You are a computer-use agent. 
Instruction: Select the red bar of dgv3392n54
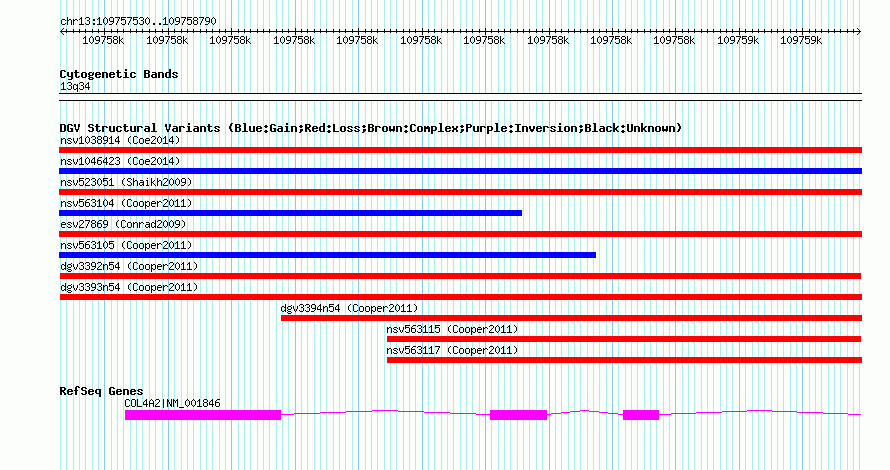460,276
